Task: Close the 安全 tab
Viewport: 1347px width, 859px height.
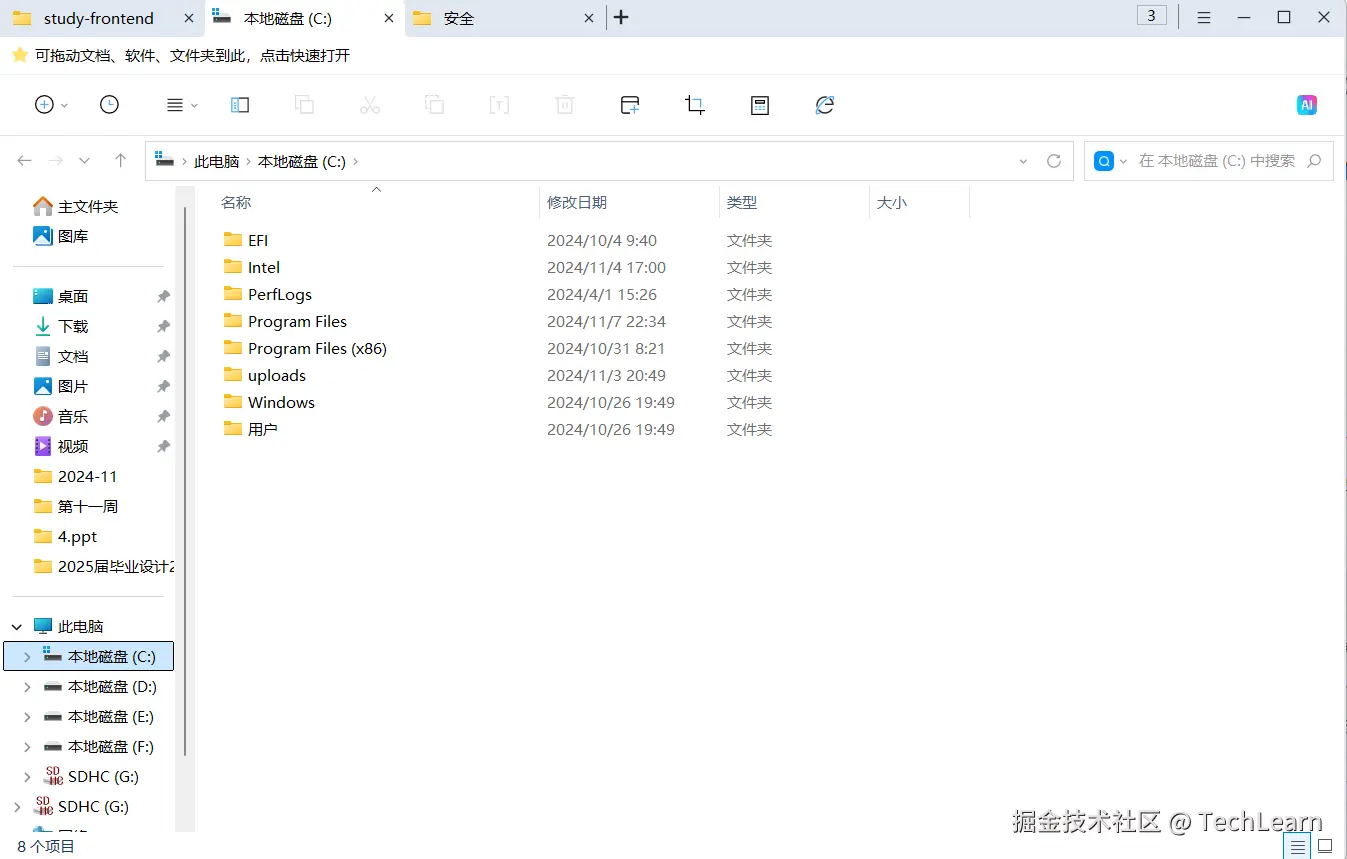Action: pos(590,18)
